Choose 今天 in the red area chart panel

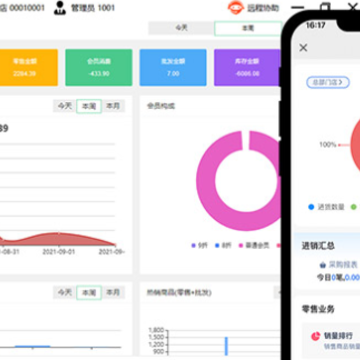pos(65,106)
